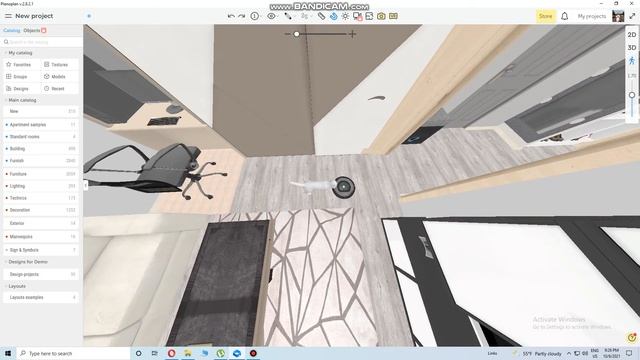Open Designs in My catalog
This screenshot has width=640, height=360.
21,89
